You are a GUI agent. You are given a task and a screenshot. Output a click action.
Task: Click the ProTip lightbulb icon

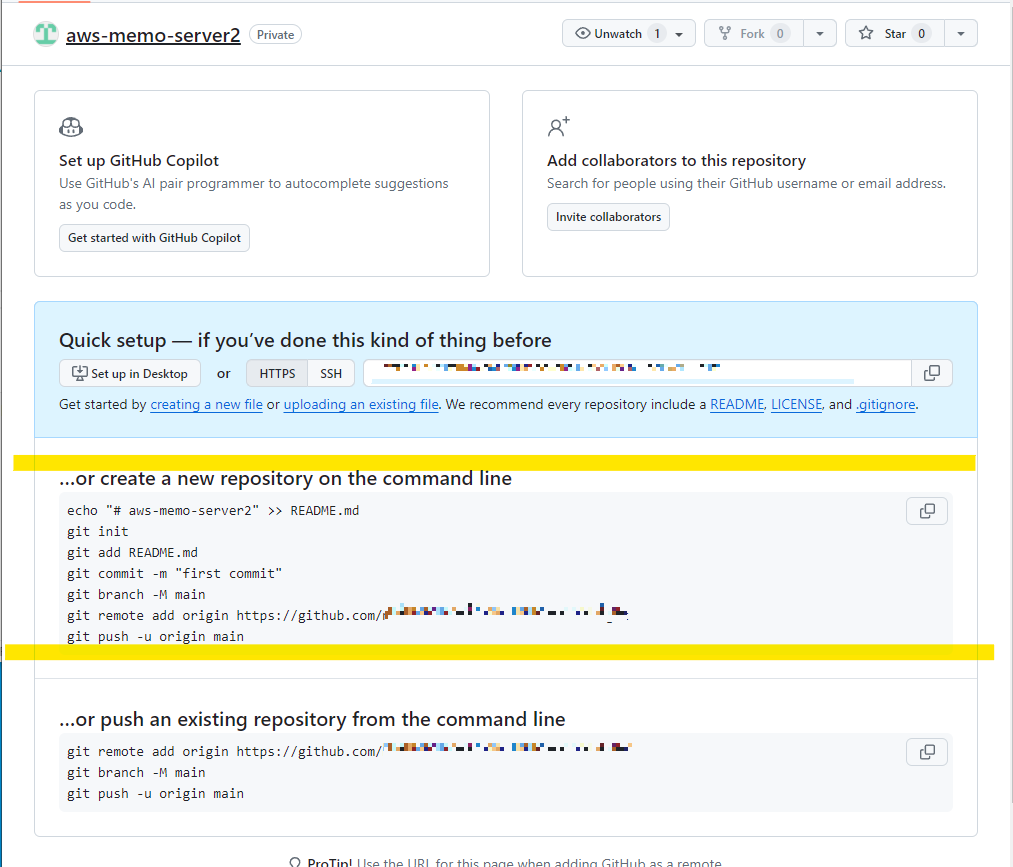point(295,862)
